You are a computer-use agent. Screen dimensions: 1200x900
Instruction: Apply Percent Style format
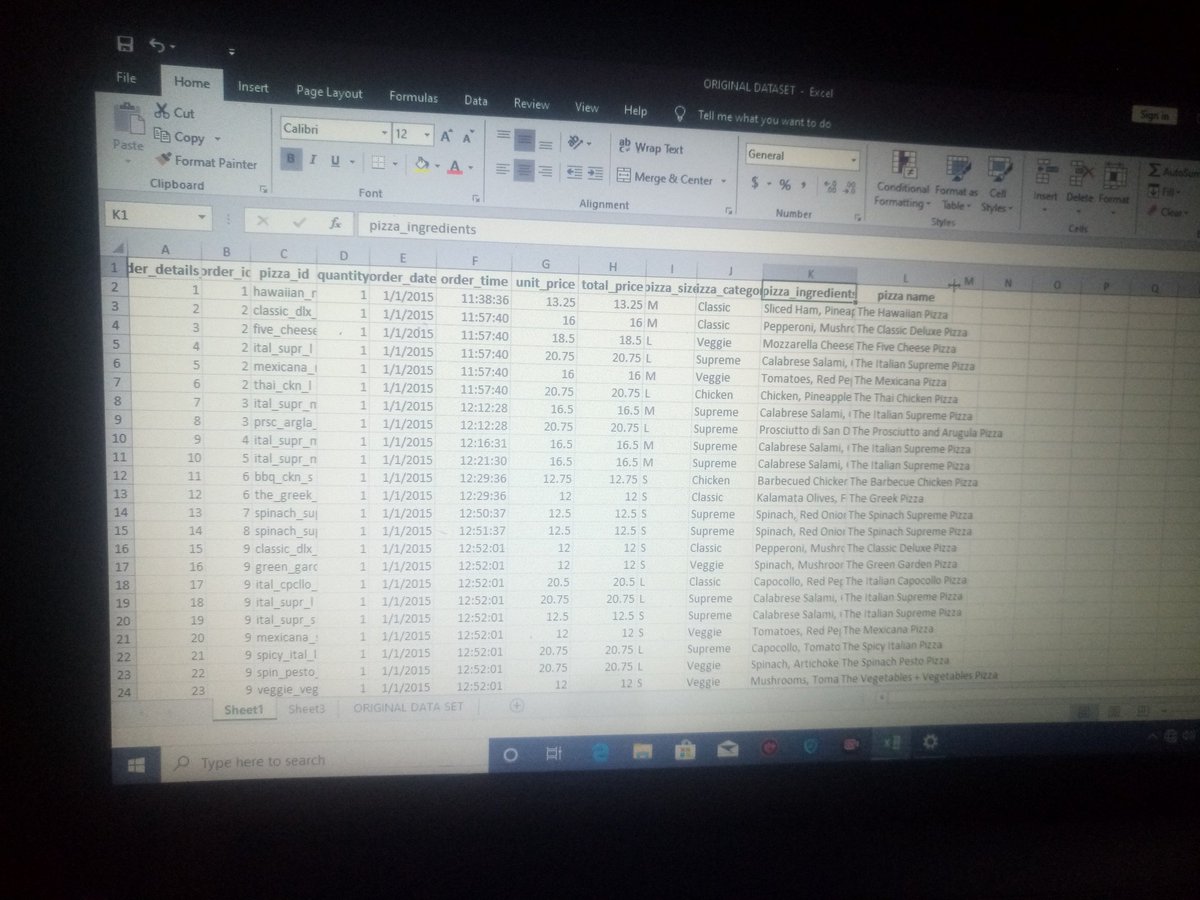(785, 185)
